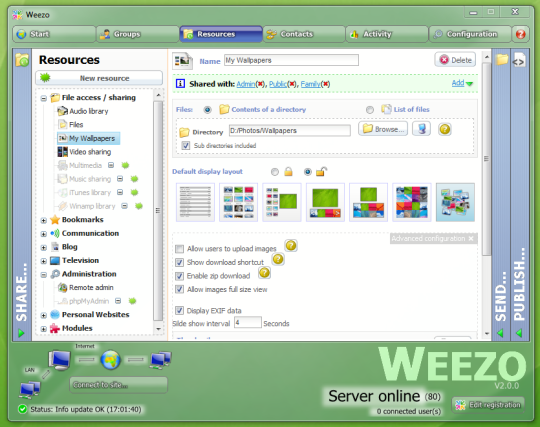The width and height of the screenshot is (540, 427).
Task: Select the unlocked display layout radio button
Action: coord(308,171)
